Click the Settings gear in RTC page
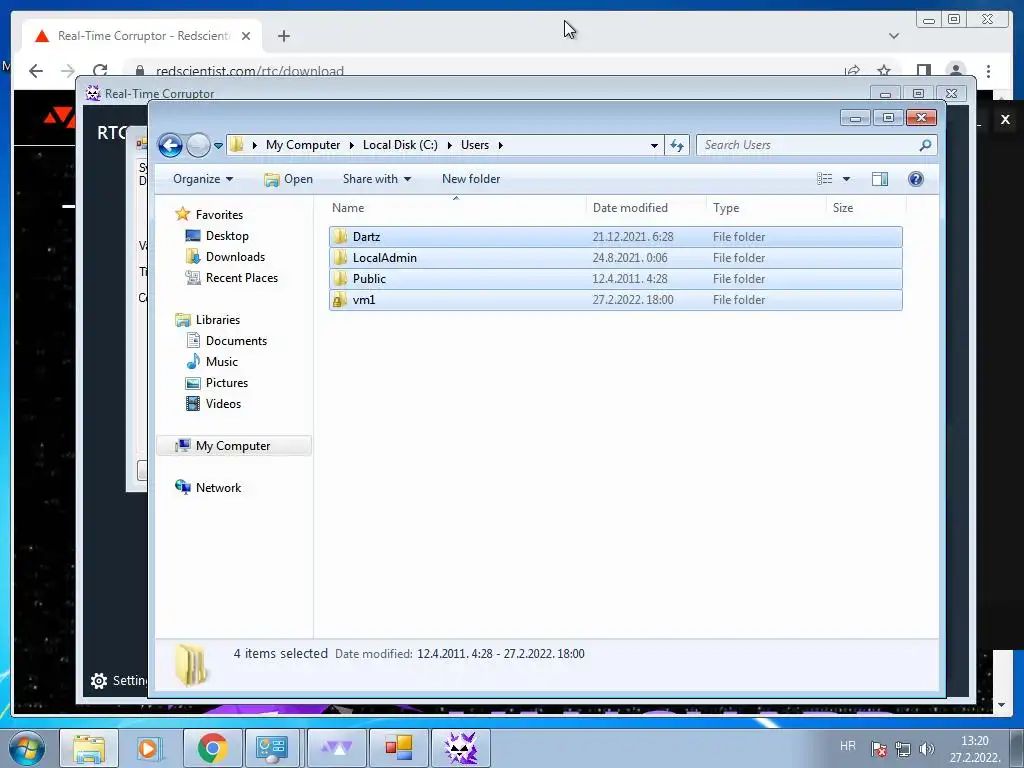The image size is (1024, 768). pos(99,681)
